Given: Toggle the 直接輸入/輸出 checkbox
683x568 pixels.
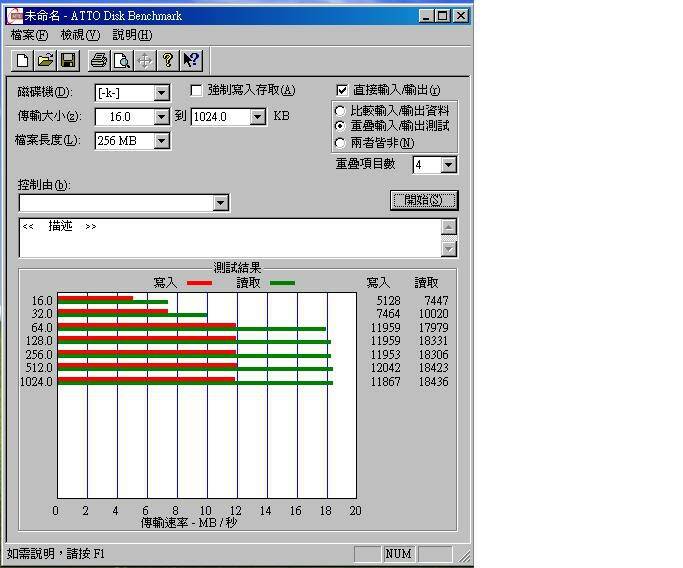Looking at the screenshot, I should [x=342, y=91].
